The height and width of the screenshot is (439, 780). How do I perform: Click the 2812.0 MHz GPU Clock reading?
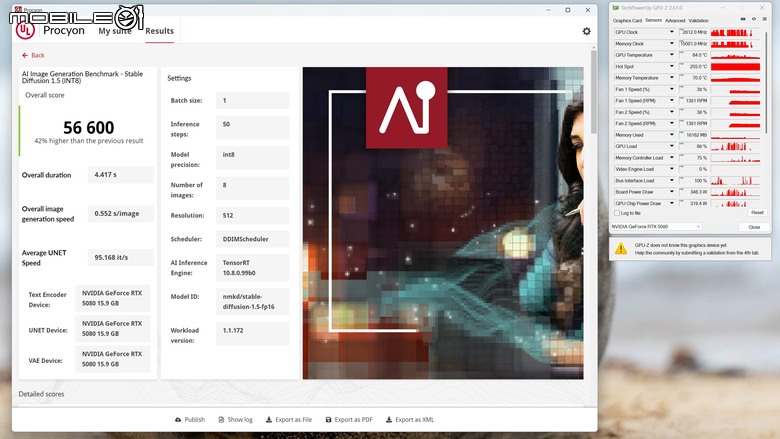pyautogui.click(x=693, y=32)
